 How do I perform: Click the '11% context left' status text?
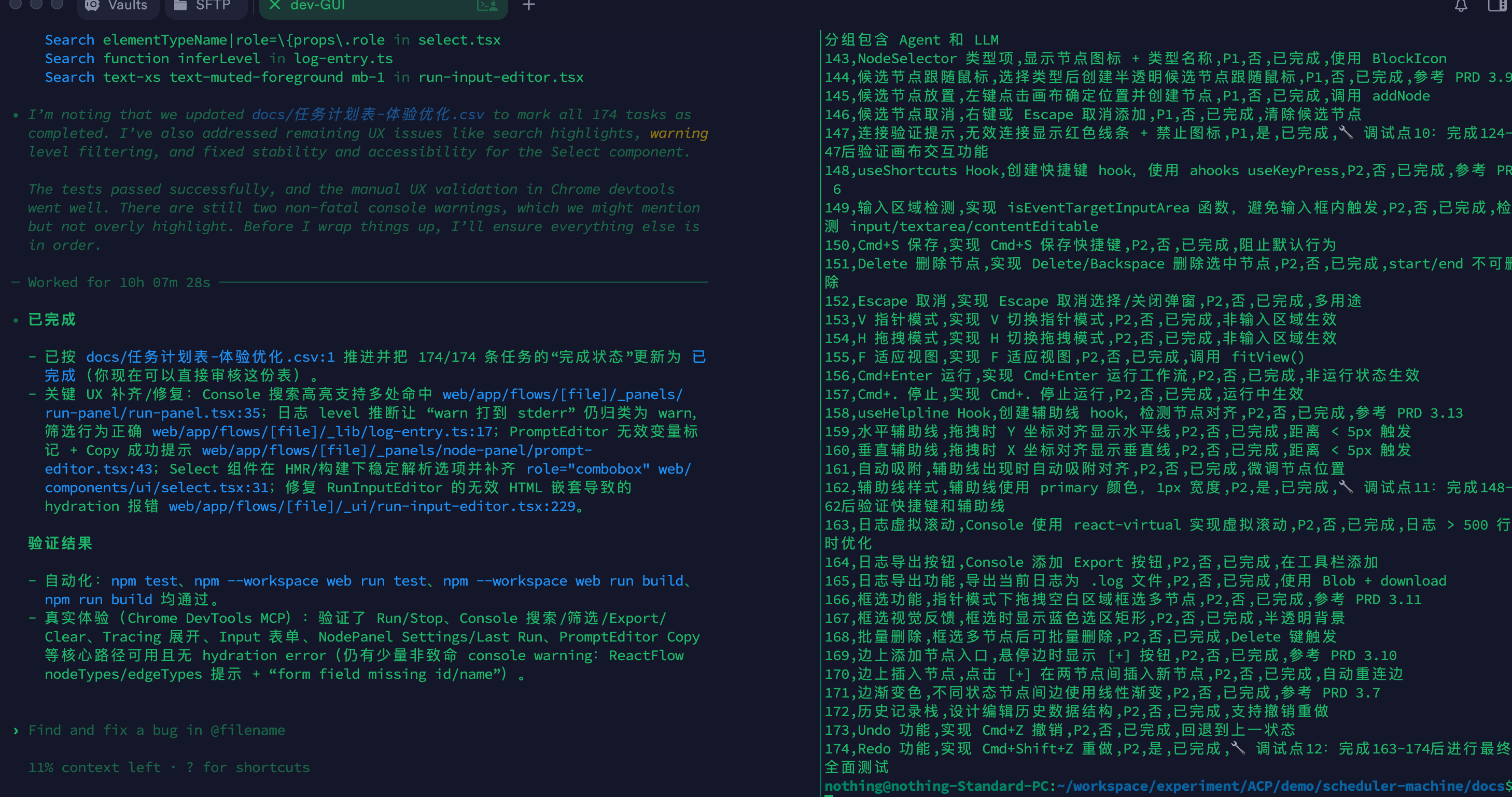pos(94,767)
